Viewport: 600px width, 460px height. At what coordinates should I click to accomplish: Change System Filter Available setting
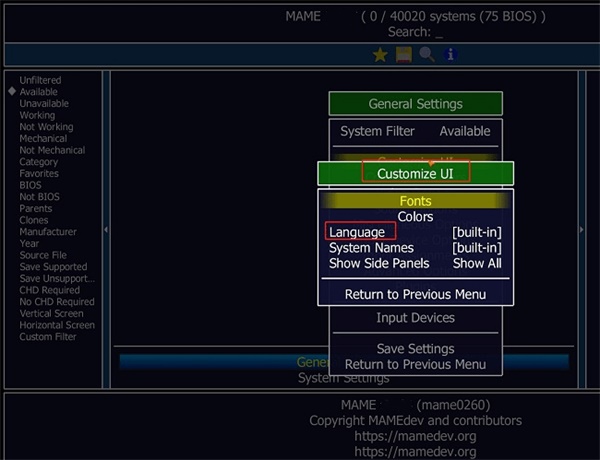(415, 131)
